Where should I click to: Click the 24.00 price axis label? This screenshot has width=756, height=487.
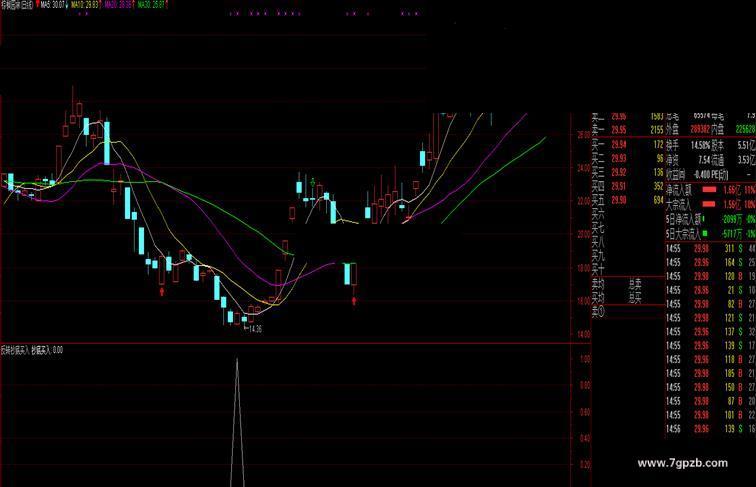point(584,168)
